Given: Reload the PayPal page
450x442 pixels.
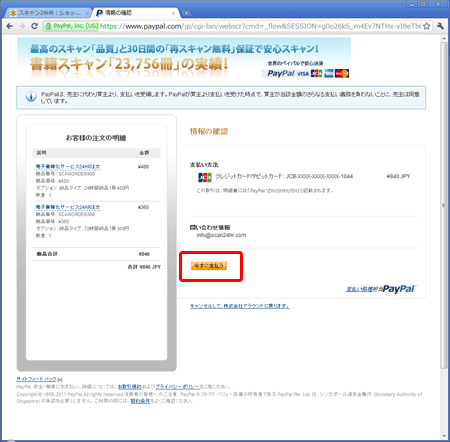Looking at the screenshot, I should click(x=34, y=26).
